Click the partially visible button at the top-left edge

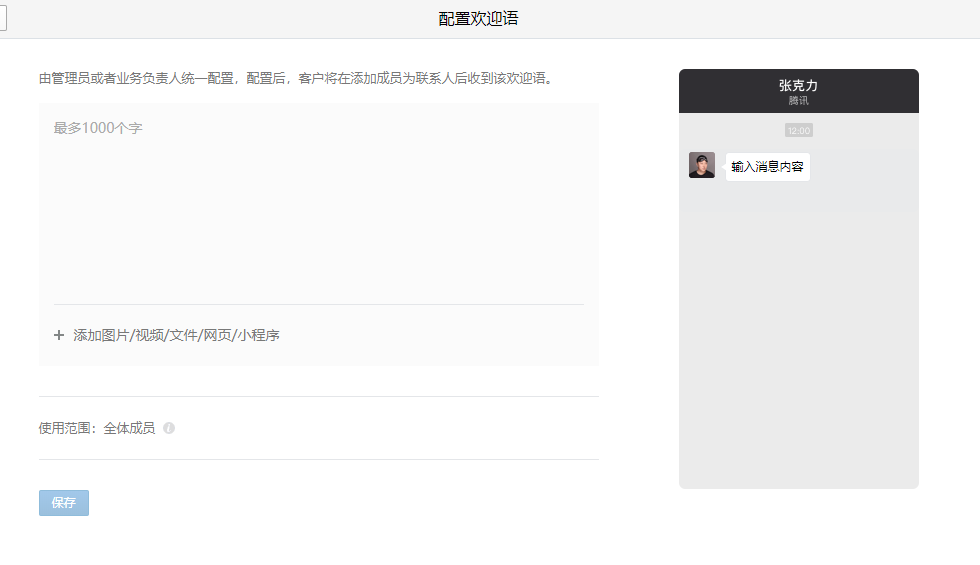coord(3,18)
